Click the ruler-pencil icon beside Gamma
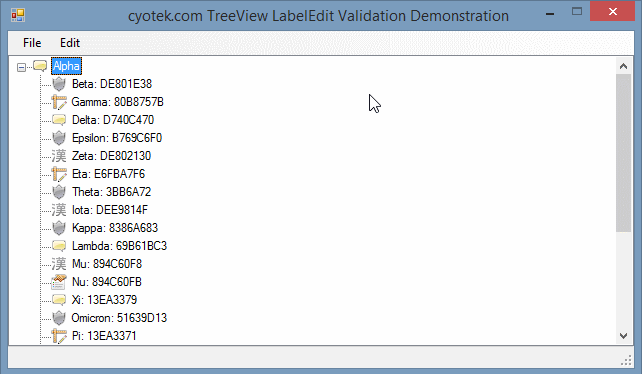This screenshot has width=642, height=374. coord(59,102)
